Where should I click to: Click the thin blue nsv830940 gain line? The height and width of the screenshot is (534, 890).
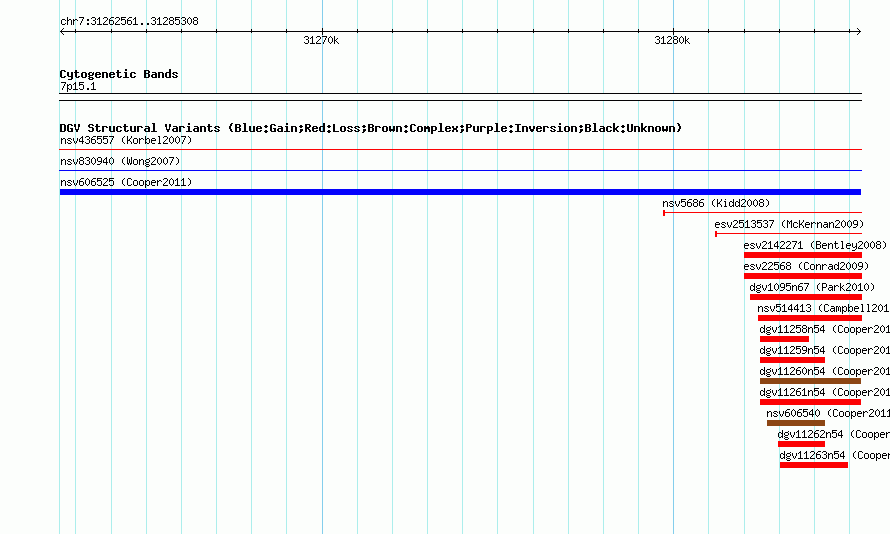pos(460,171)
